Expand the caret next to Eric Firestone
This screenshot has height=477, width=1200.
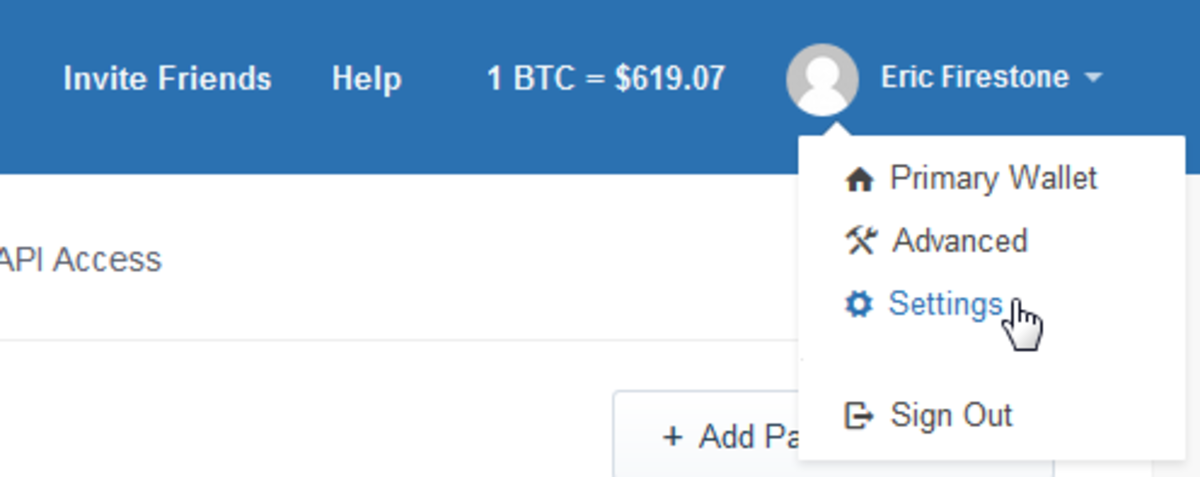(1093, 78)
